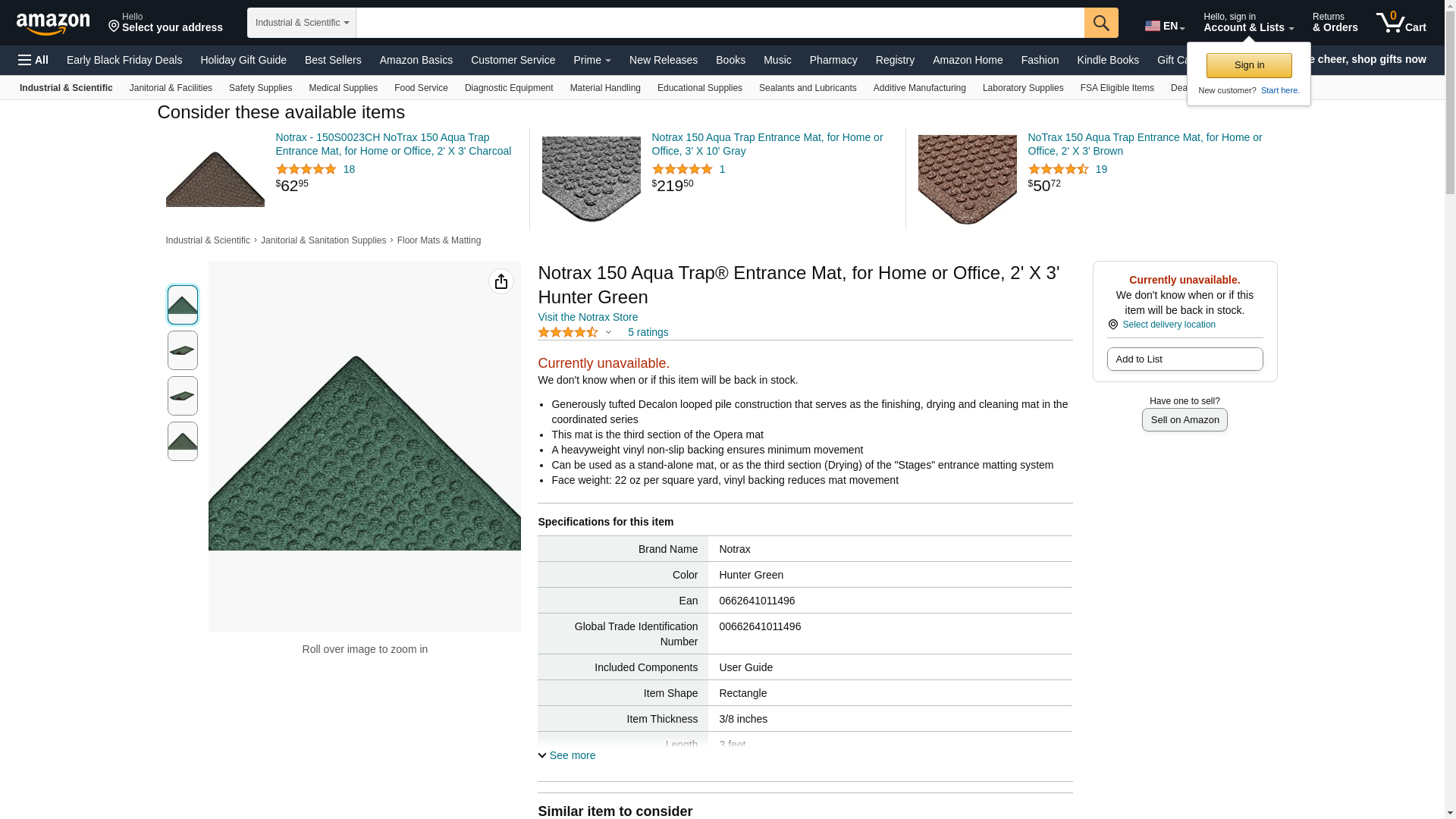Click into the search text field
This screenshot has width=1456, height=819.
click(720, 23)
